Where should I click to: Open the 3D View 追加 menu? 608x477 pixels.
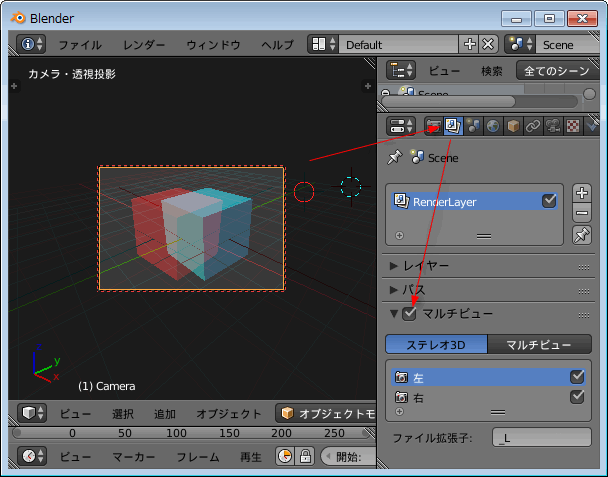click(165, 414)
